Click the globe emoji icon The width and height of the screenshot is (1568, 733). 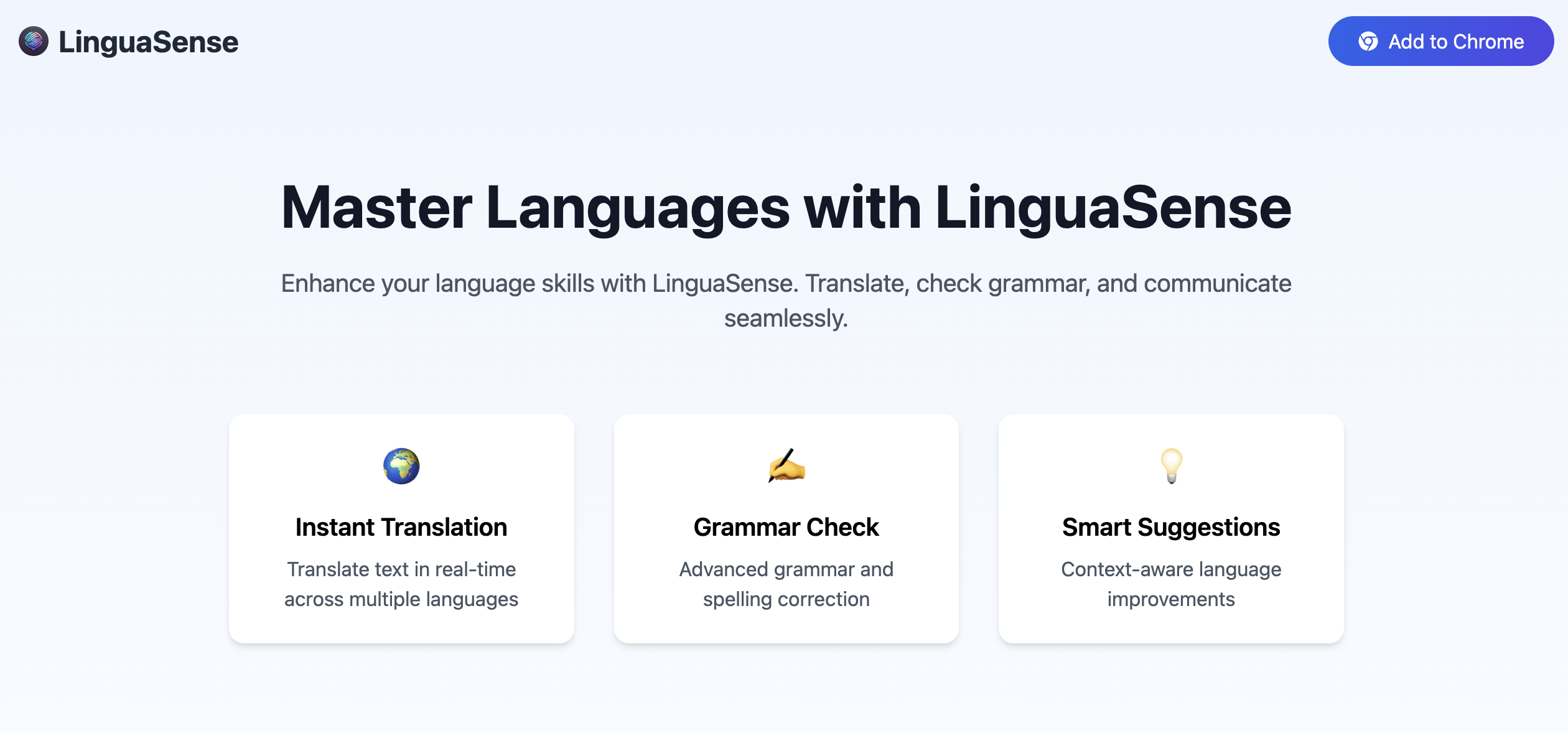[401, 466]
